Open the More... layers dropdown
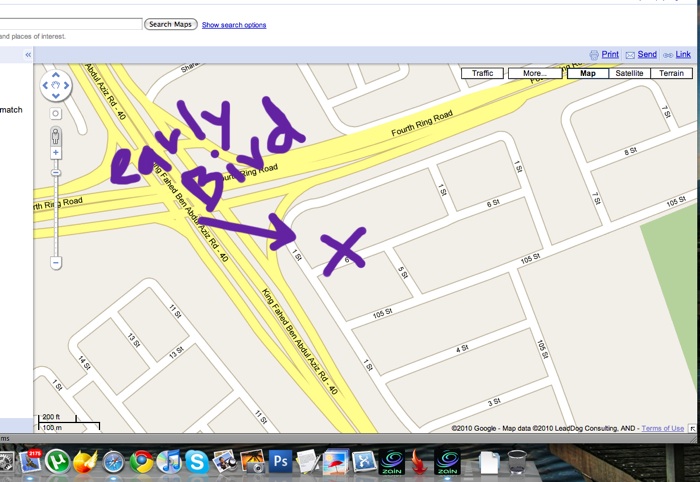Viewport: 700px width, 482px height. click(535, 73)
